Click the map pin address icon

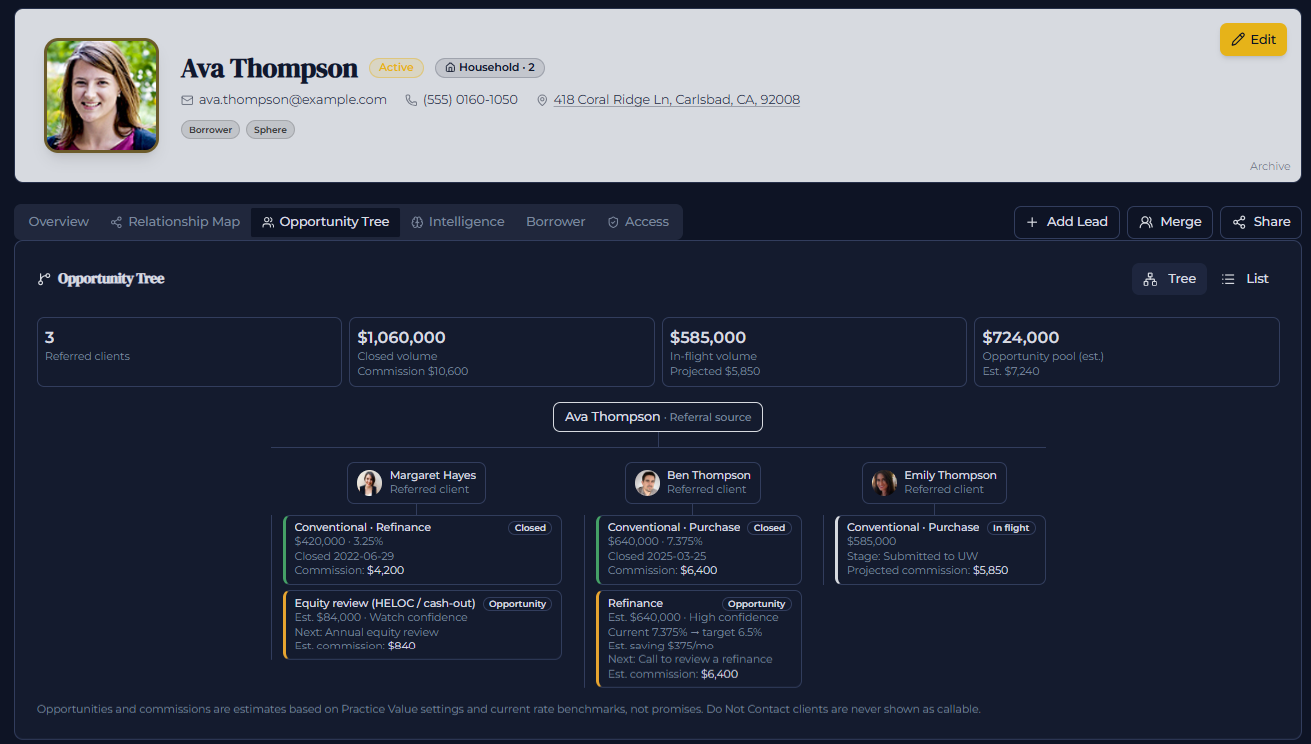543,100
